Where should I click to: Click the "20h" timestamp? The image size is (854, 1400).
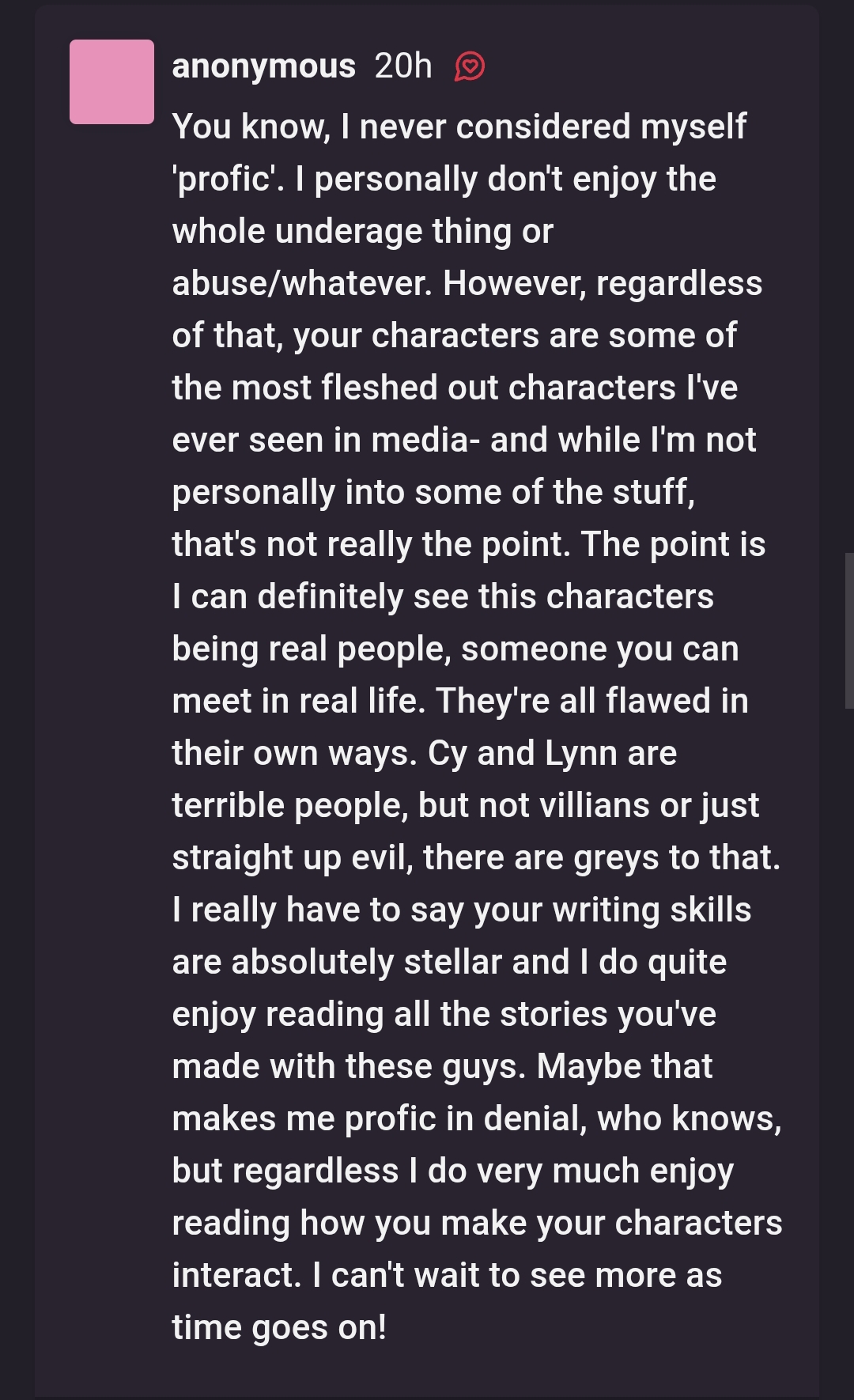(403, 66)
